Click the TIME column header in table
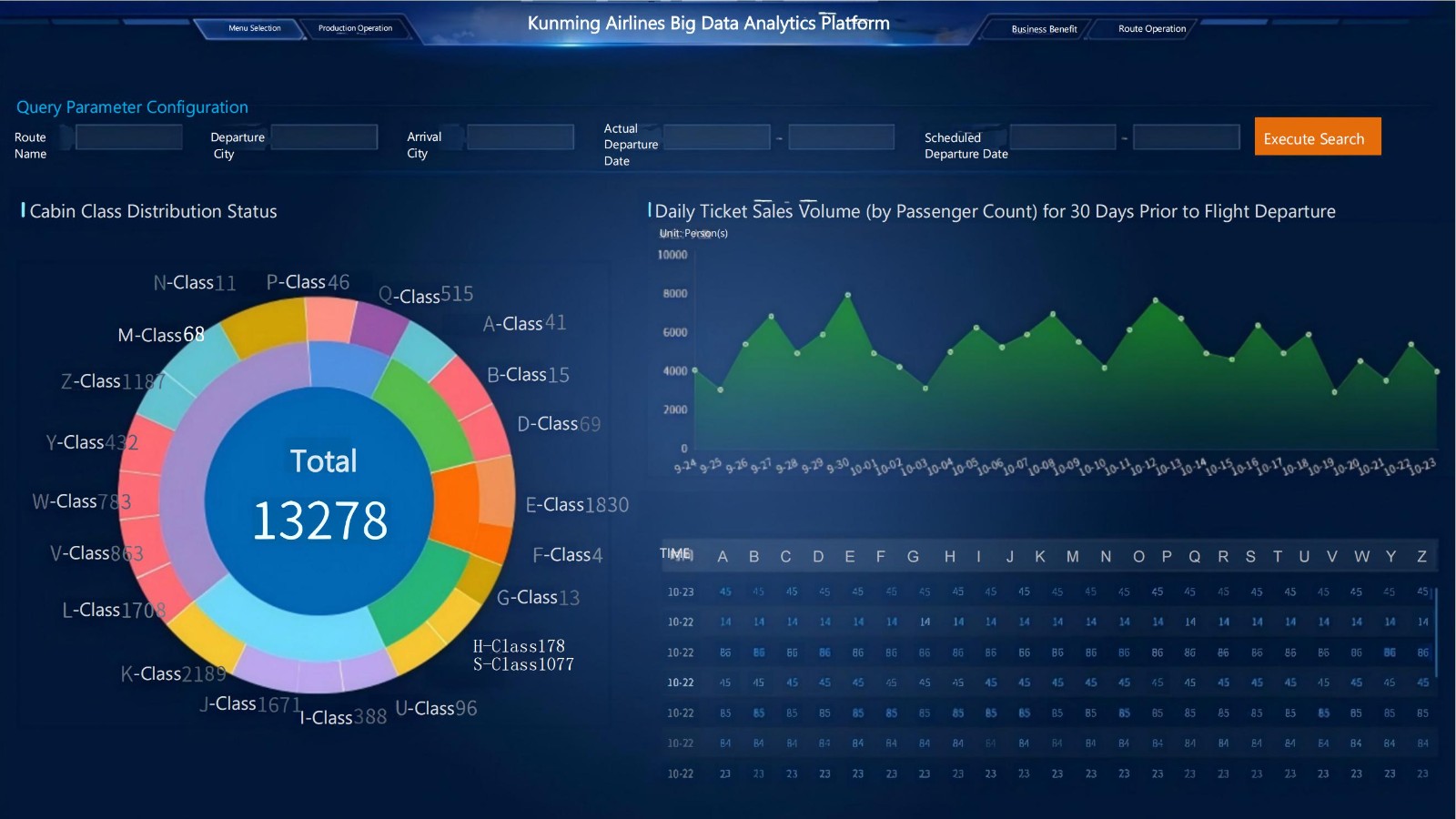 pos(676,554)
